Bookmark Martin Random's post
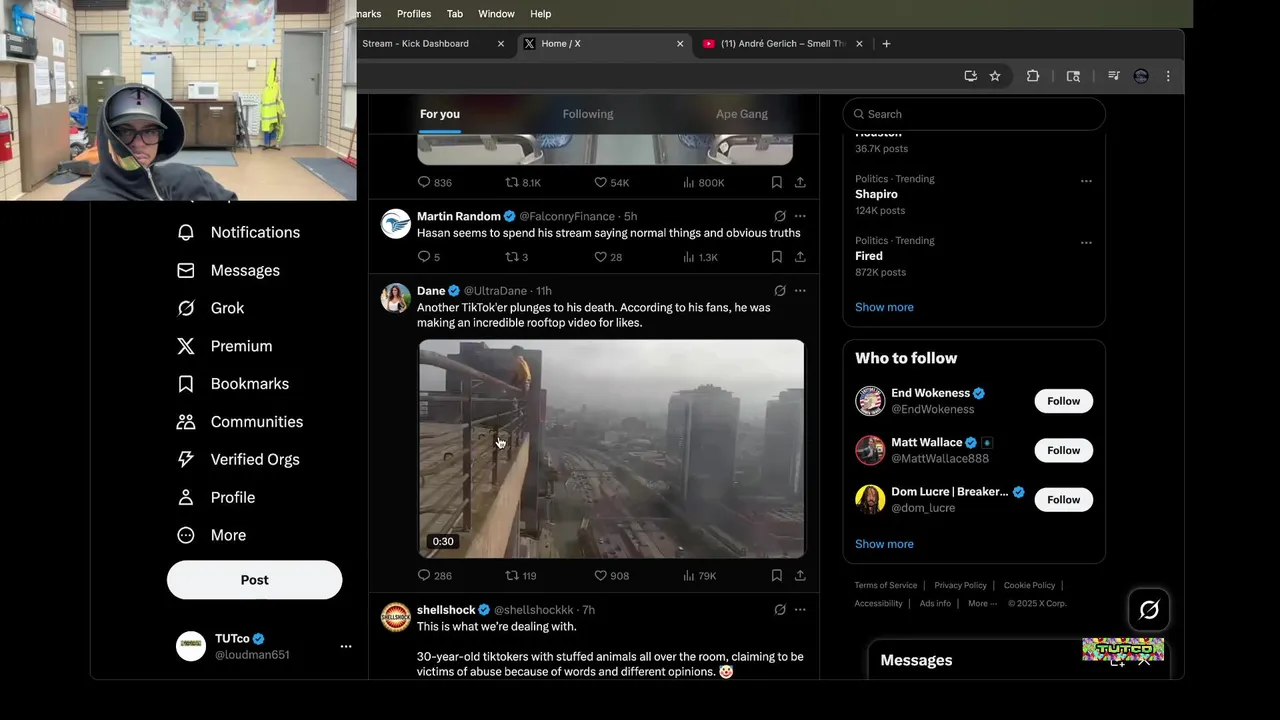 pyautogui.click(x=776, y=257)
